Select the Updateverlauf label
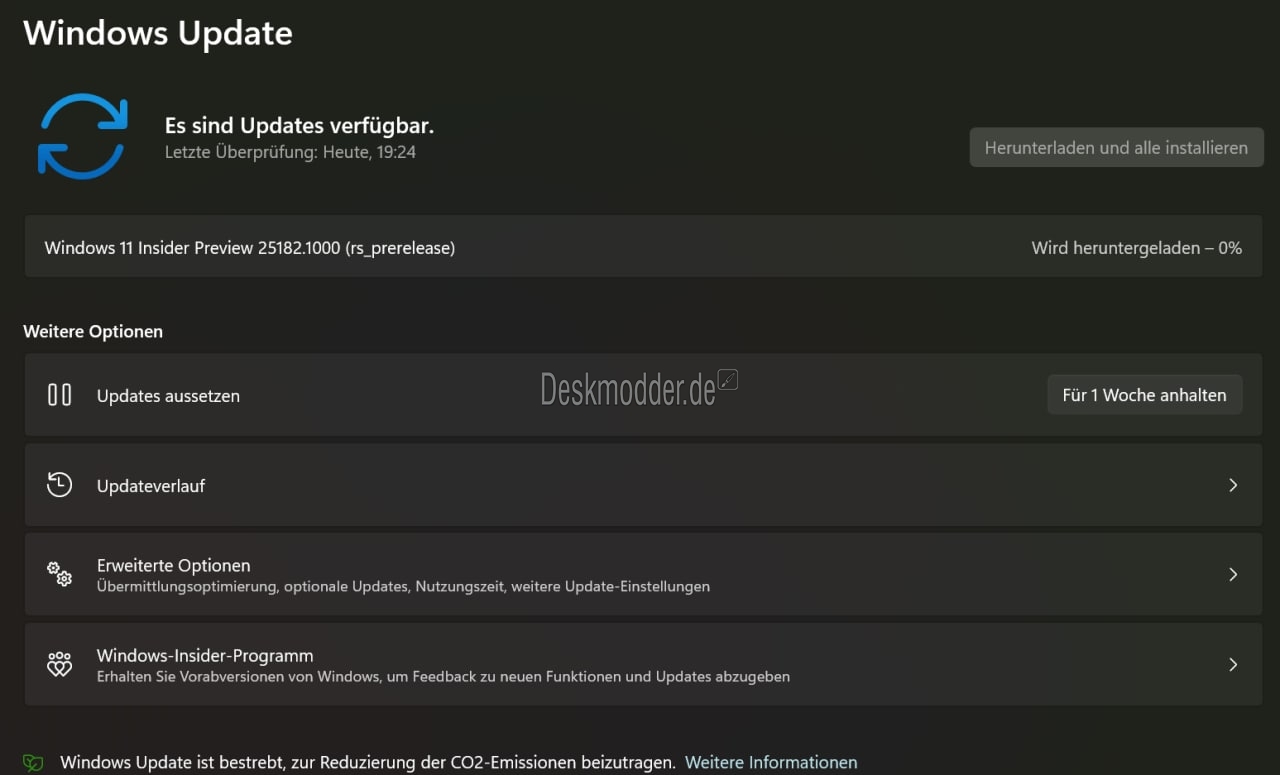 tap(151, 486)
